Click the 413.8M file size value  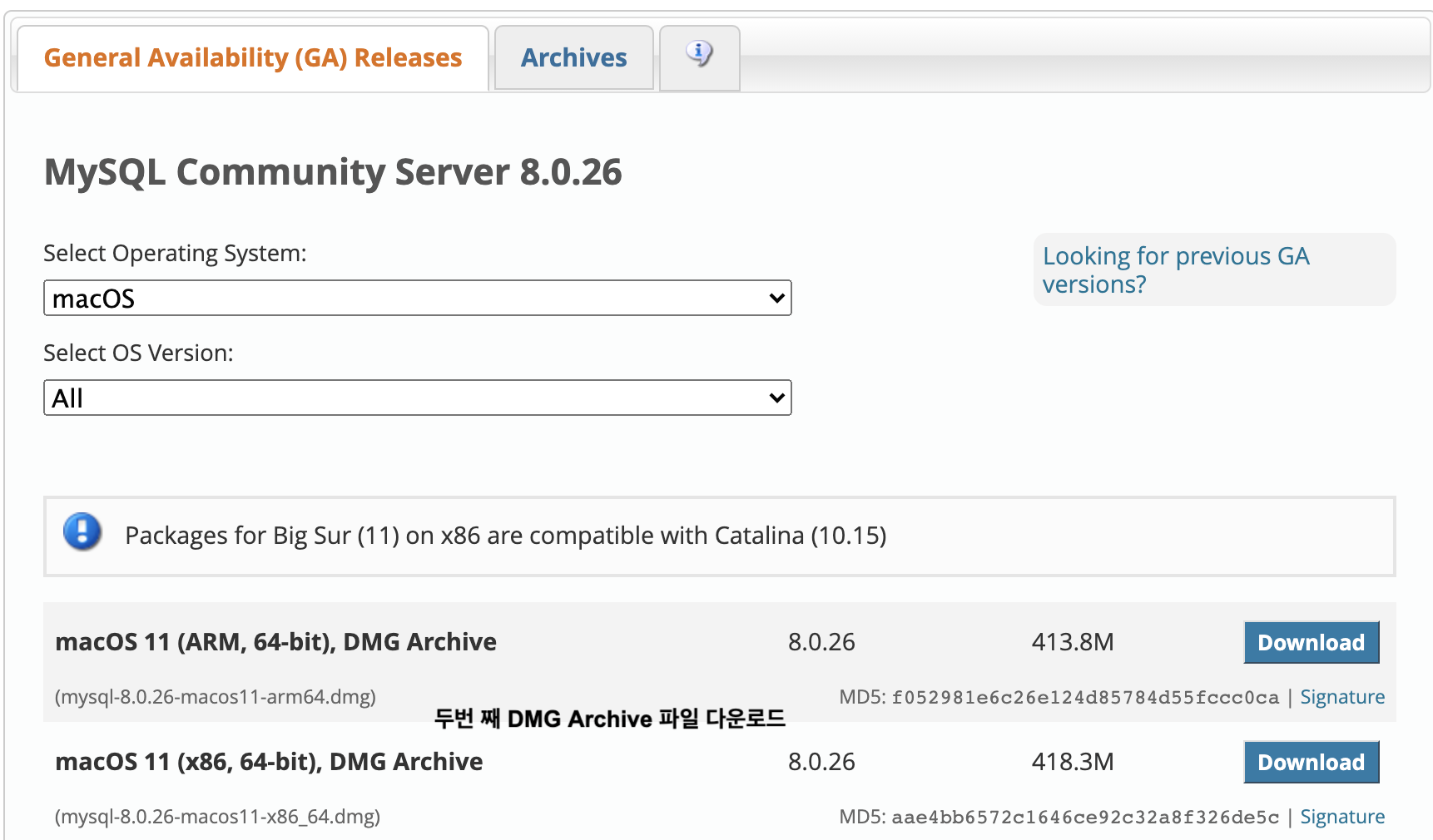click(1073, 642)
